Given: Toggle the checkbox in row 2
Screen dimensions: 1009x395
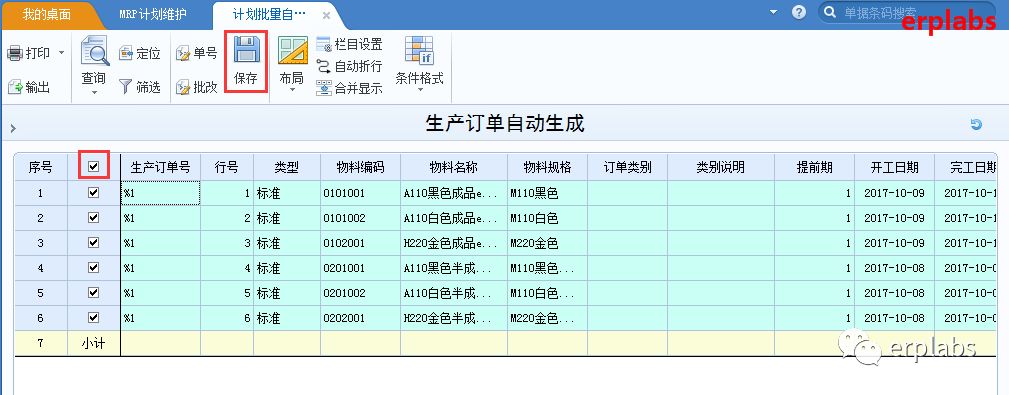Looking at the screenshot, I should (x=94, y=217).
